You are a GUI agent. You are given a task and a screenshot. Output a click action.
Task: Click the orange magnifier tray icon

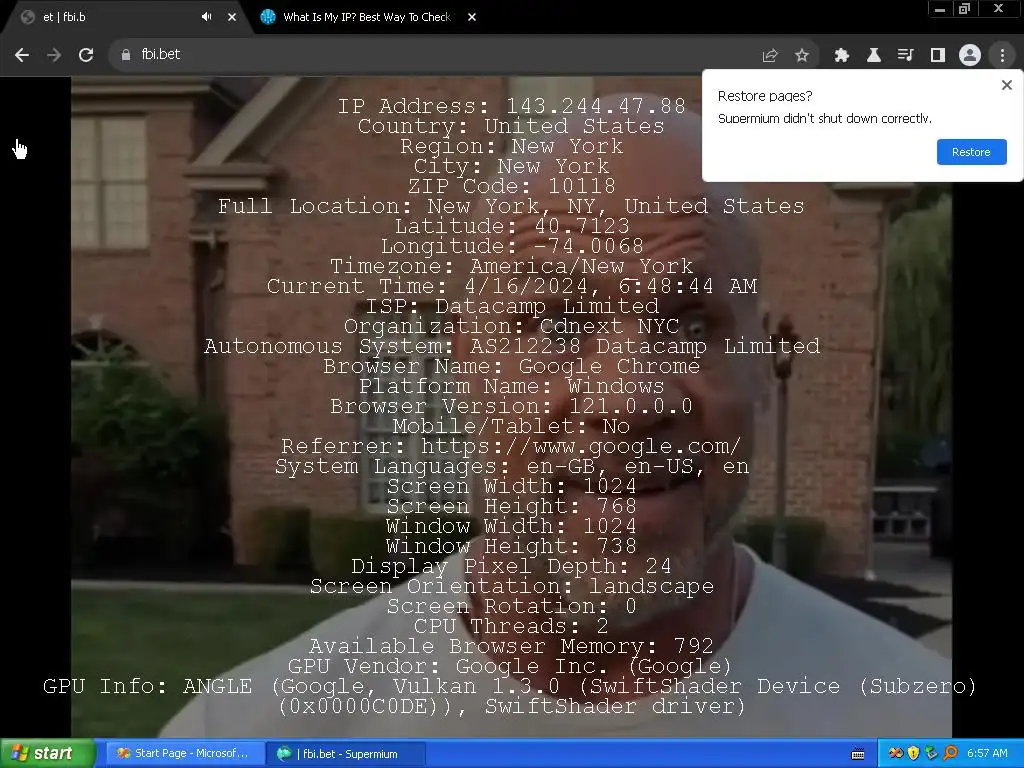[x=950, y=754]
